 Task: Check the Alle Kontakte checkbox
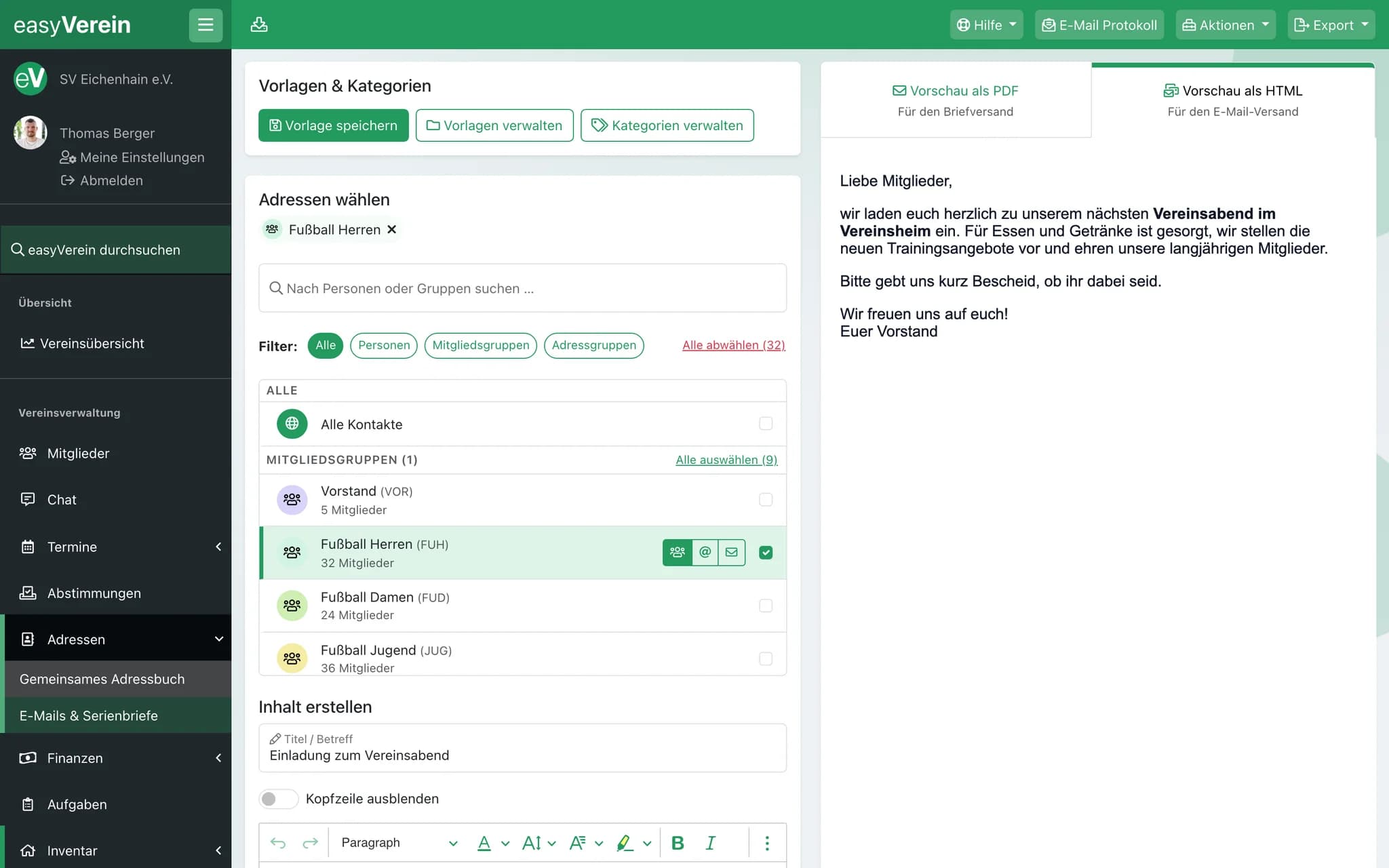pos(766,424)
